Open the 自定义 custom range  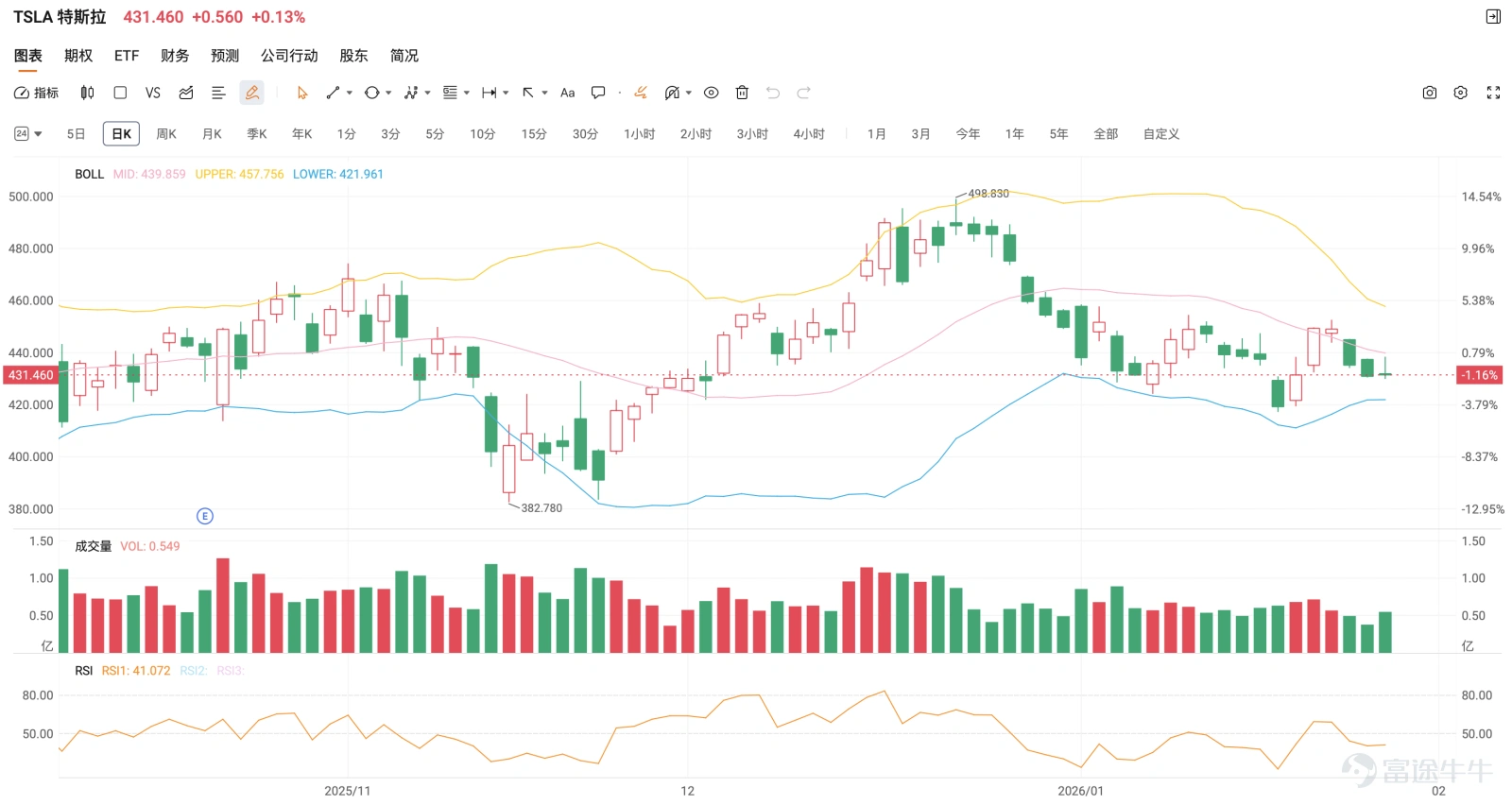(1161, 134)
